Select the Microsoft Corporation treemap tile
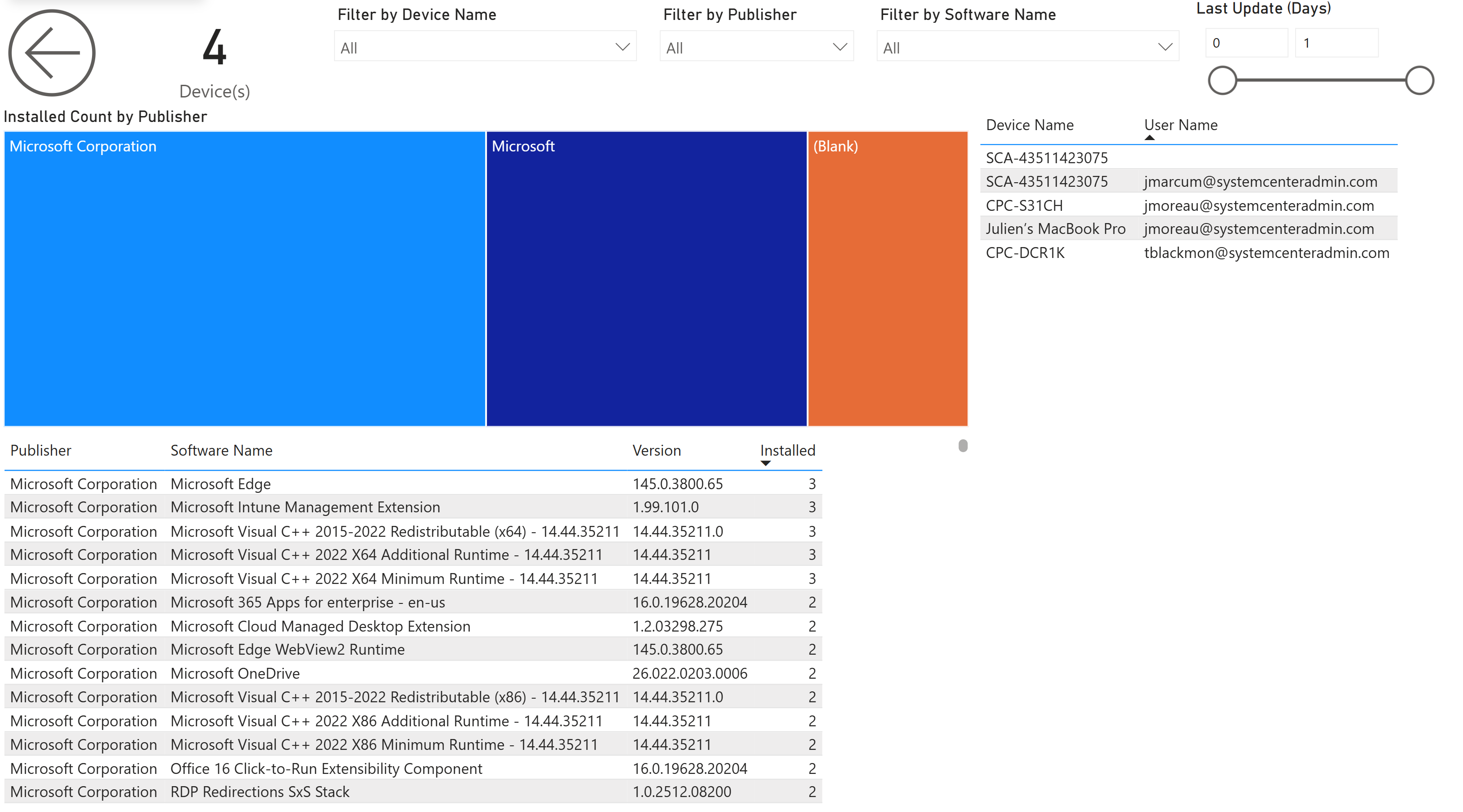The width and height of the screenshot is (1463, 812). [x=245, y=279]
